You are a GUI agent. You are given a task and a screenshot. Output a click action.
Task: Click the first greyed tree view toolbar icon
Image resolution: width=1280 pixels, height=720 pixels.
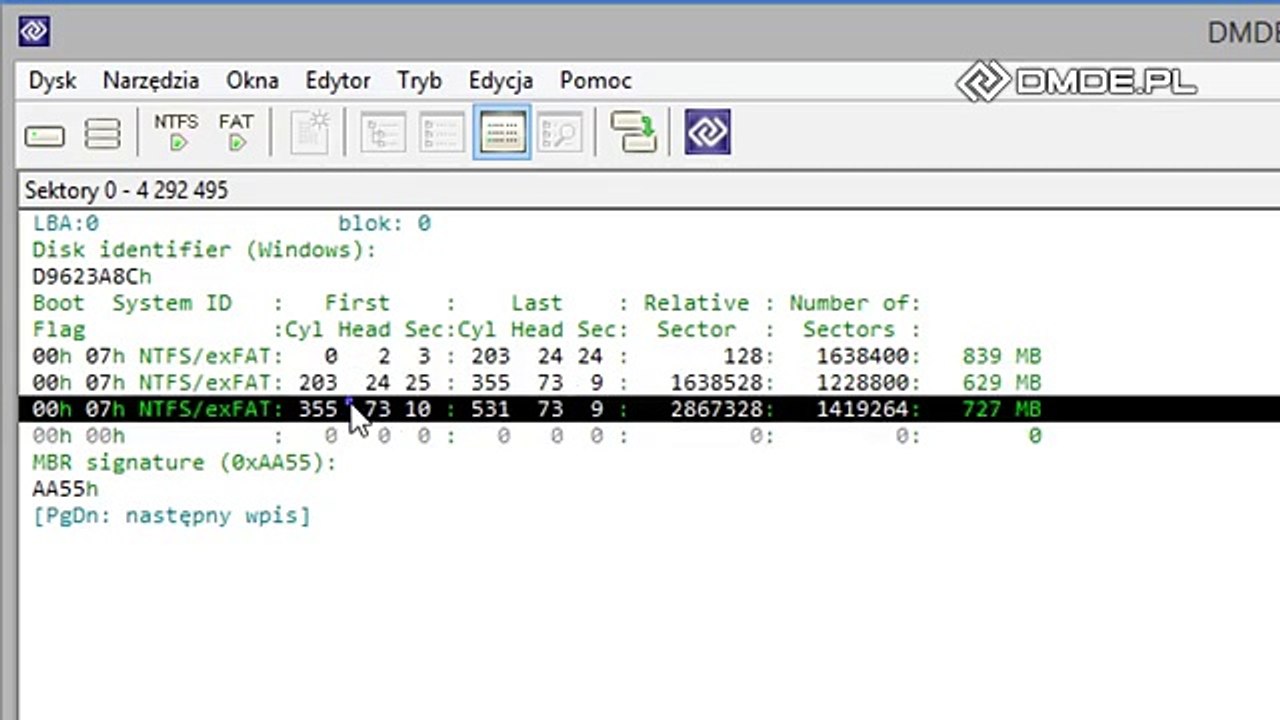pos(382,133)
